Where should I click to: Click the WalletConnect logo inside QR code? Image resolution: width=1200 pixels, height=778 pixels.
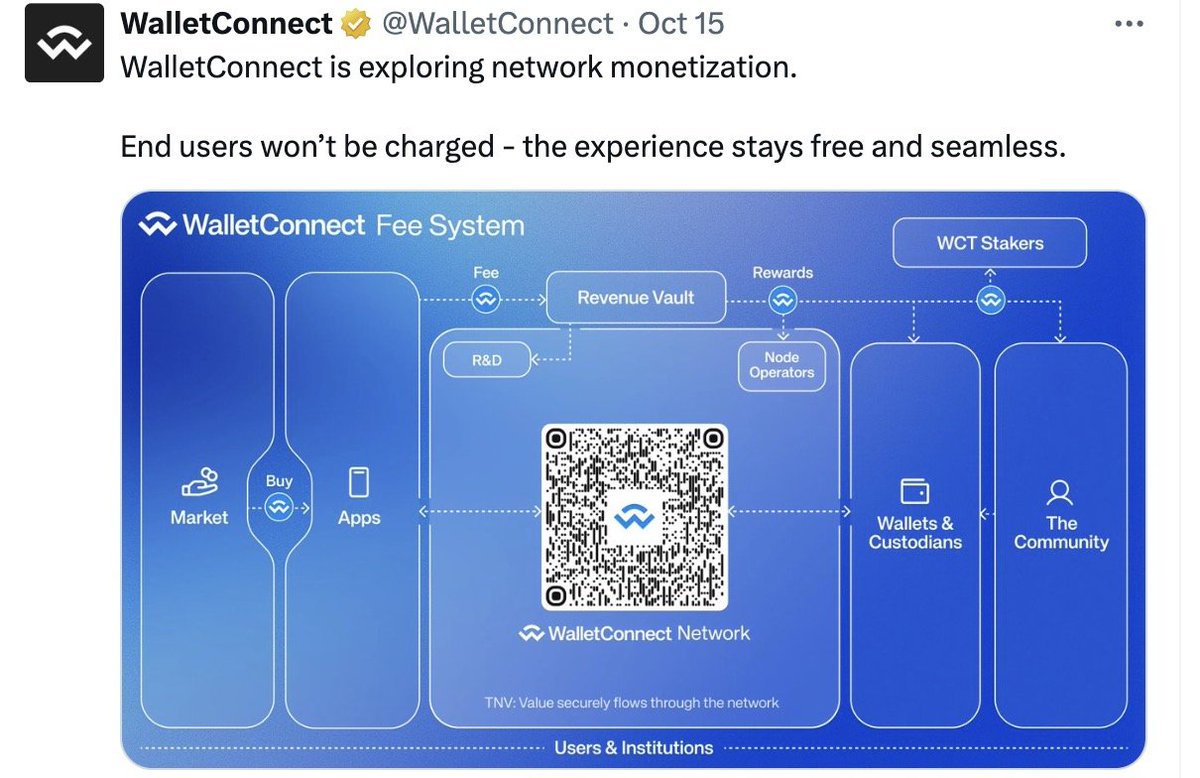634,517
